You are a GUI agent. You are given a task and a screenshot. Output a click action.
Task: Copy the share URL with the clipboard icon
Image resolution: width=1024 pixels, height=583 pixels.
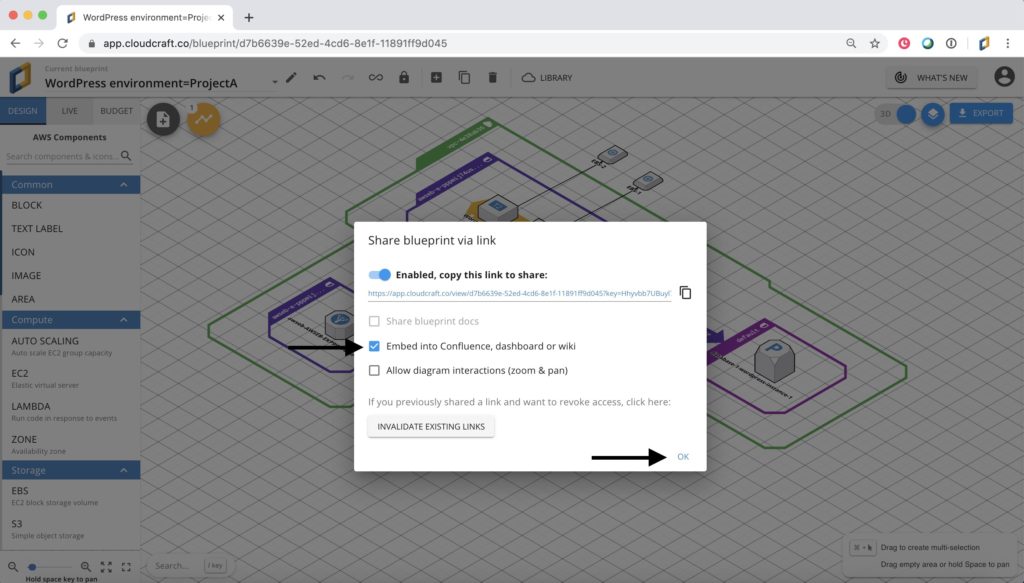tap(685, 292)
